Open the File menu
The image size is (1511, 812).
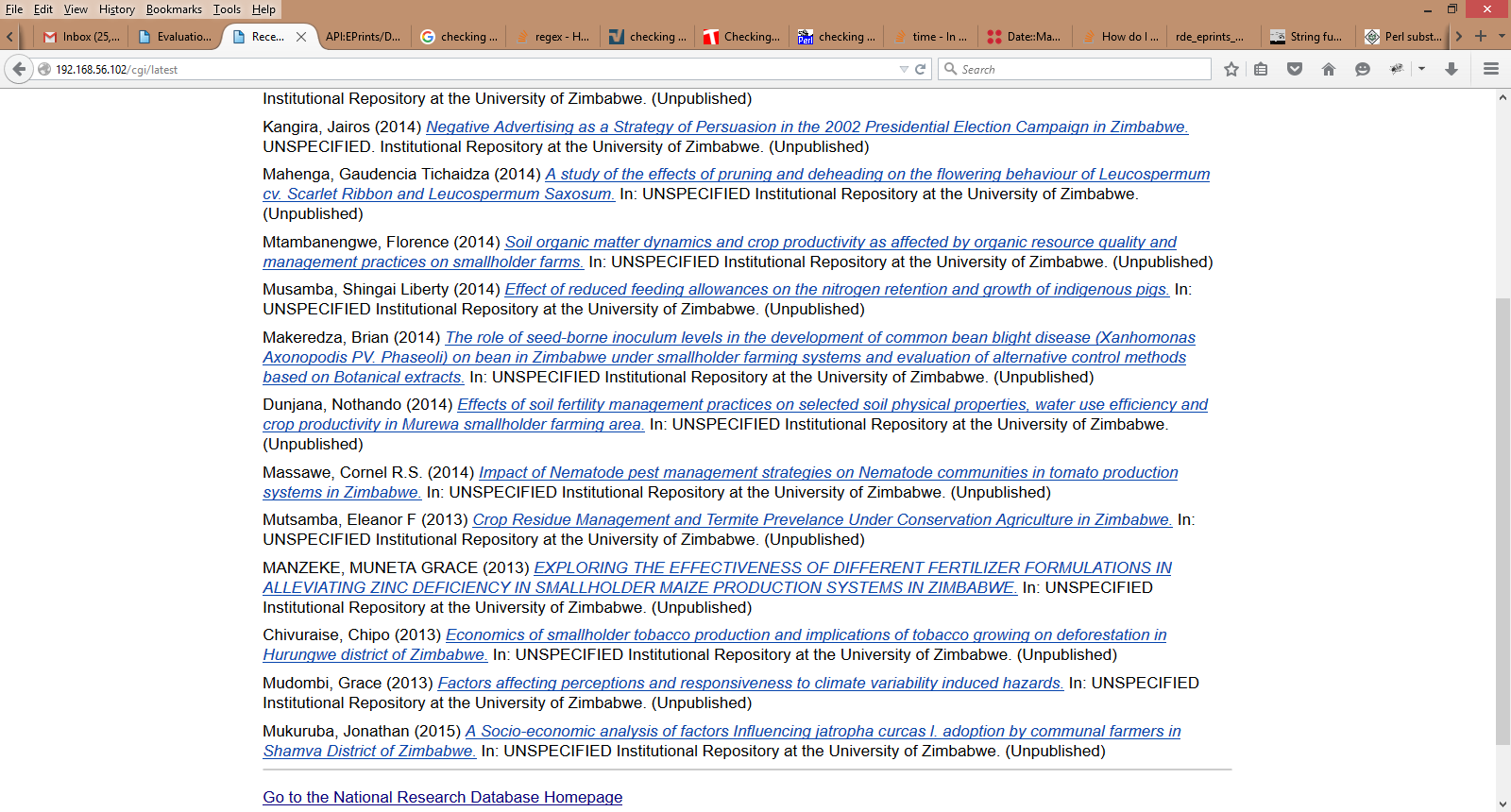[x=14, y=9]
